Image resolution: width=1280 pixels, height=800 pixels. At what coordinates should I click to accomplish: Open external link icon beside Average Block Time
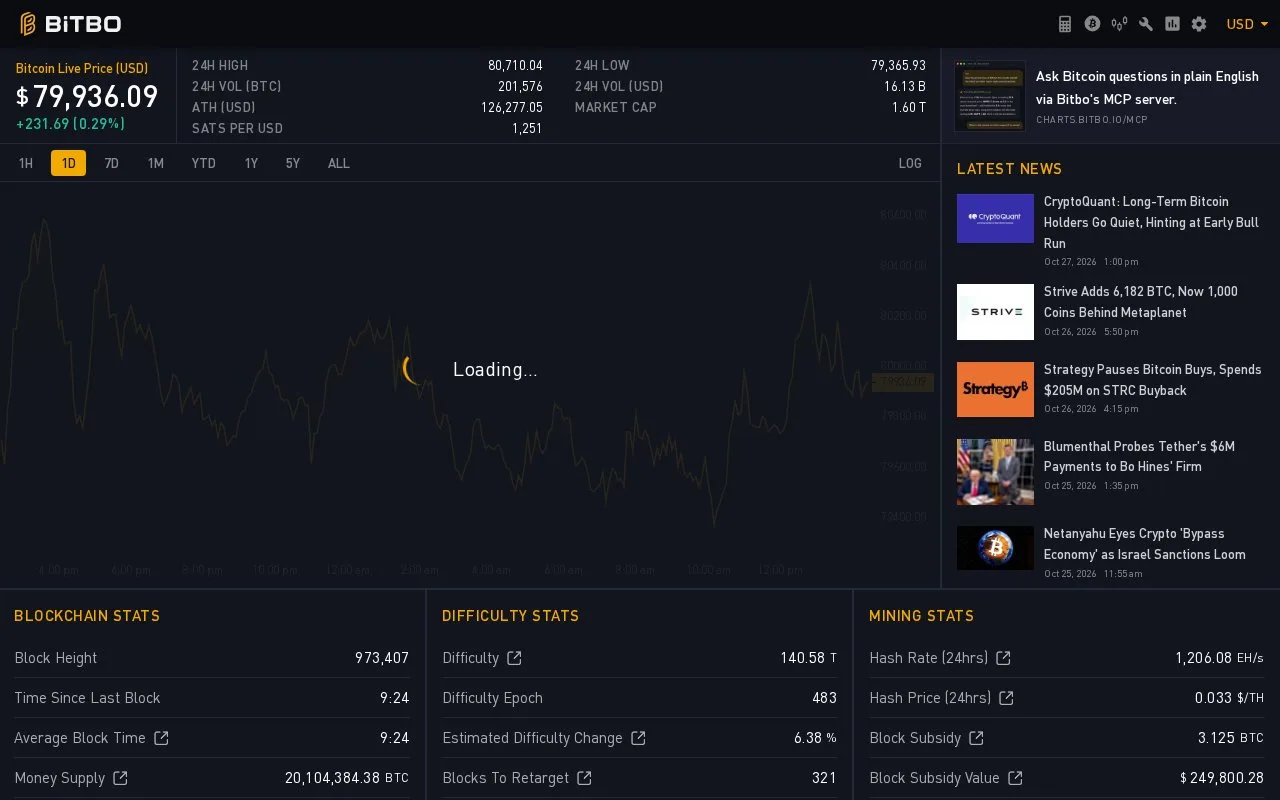pyautogui.click(x=161, y=738)
